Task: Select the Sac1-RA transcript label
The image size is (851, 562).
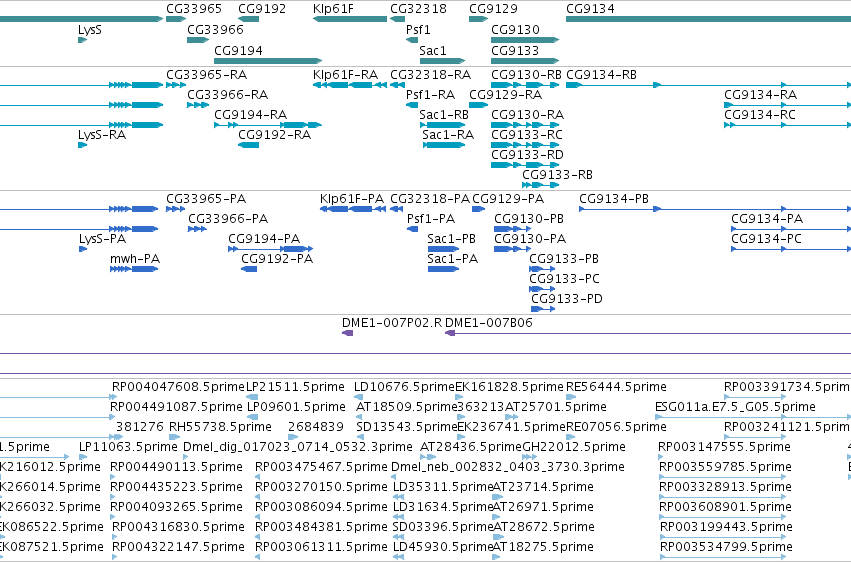Action: [448, 135]
